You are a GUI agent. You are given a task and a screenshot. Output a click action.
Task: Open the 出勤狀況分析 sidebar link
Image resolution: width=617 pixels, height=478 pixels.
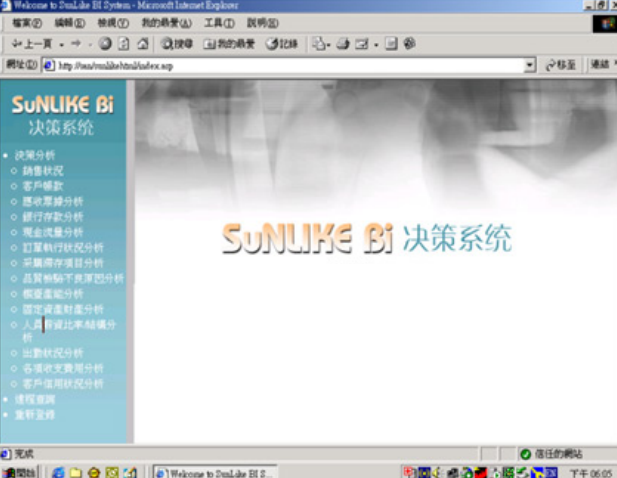53,353
